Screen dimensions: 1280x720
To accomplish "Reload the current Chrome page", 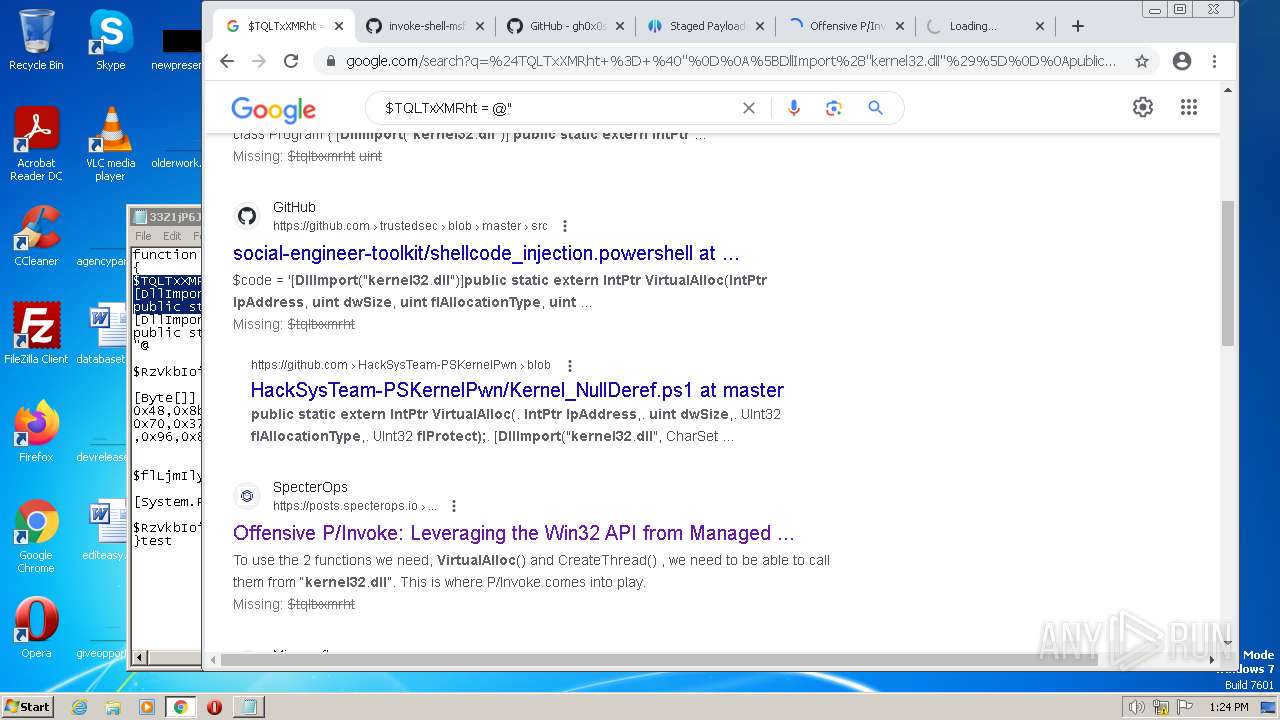I will pyautogui.click(x=291, y=61).
